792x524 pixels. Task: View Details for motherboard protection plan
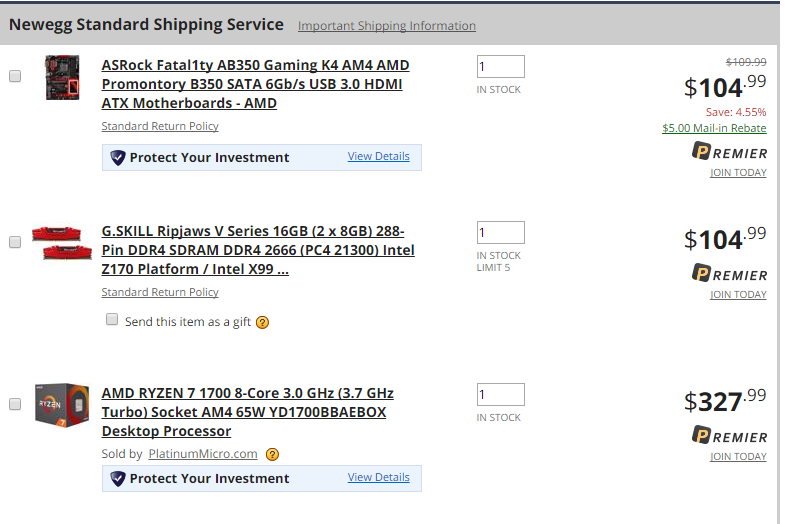[x=378, y=157]
